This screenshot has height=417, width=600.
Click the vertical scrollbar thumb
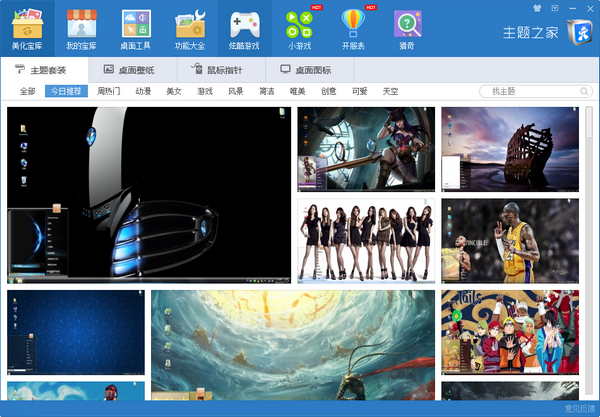point(589,122)
